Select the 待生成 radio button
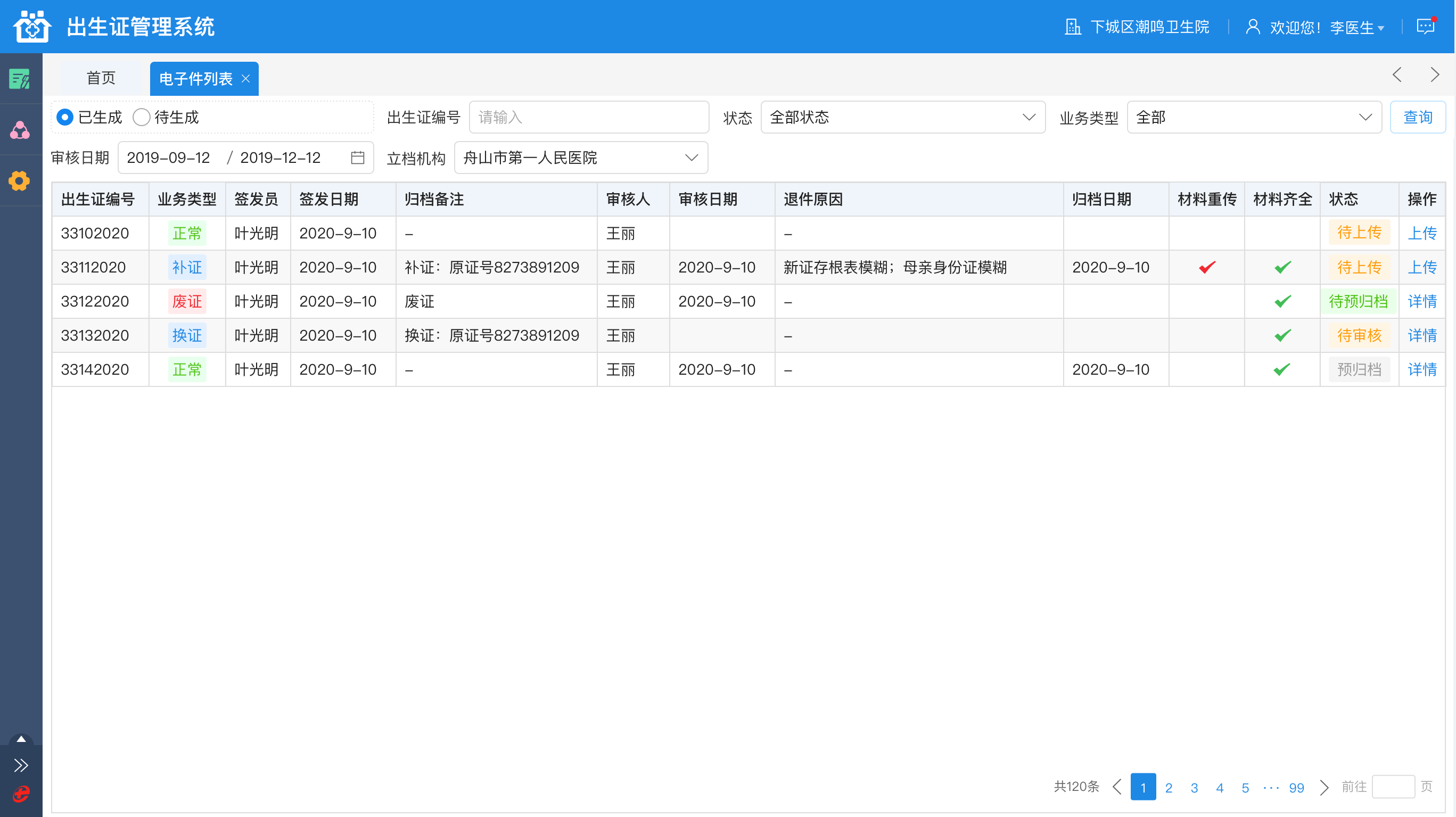 coord(141,117)
